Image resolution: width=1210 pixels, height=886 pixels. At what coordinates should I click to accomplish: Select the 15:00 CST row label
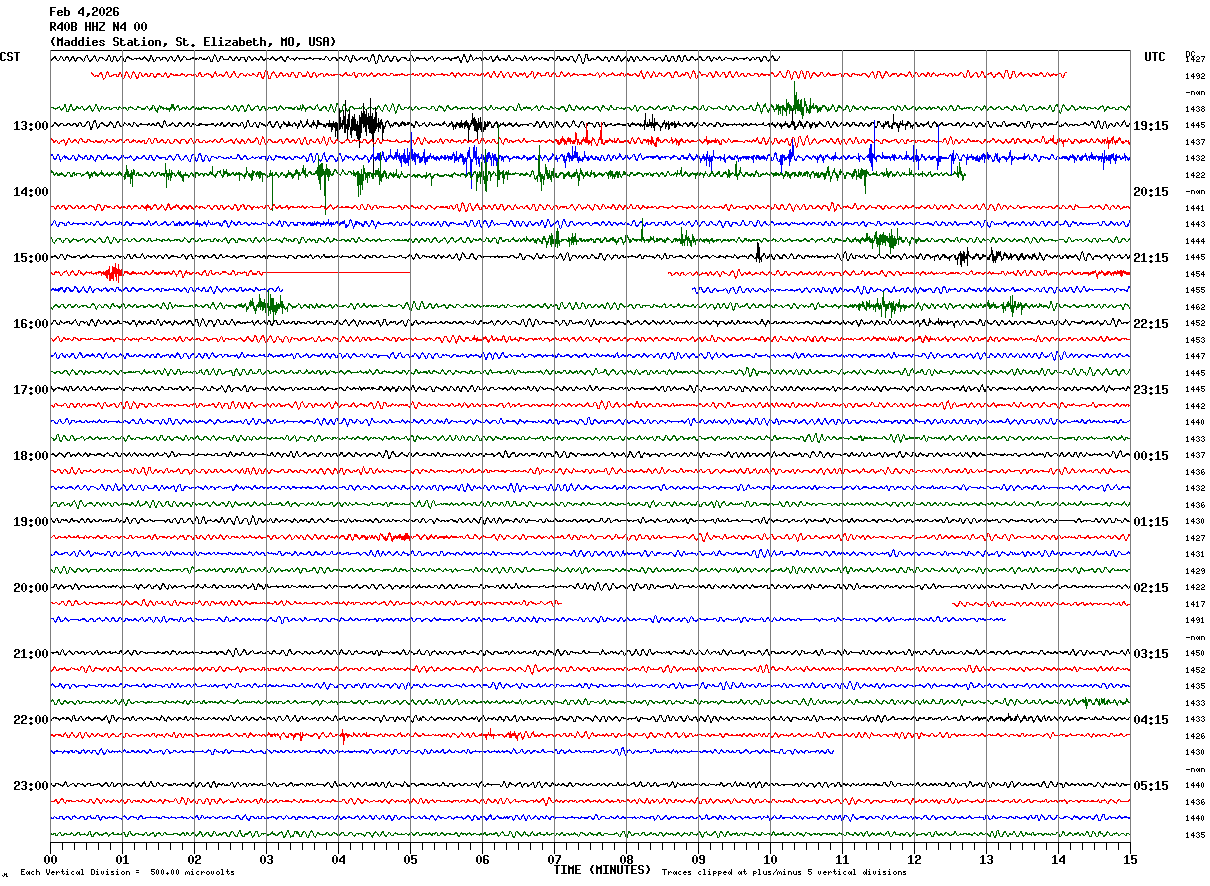click(30, 258)
